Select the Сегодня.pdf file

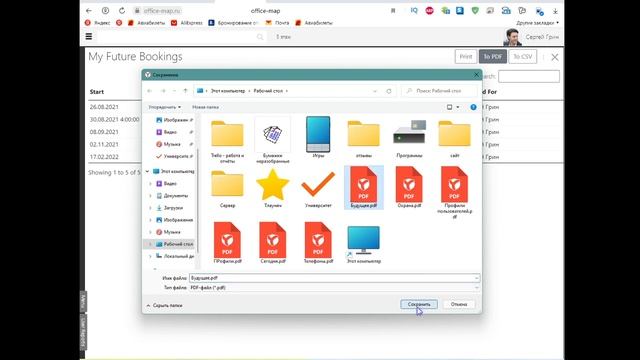272,243
